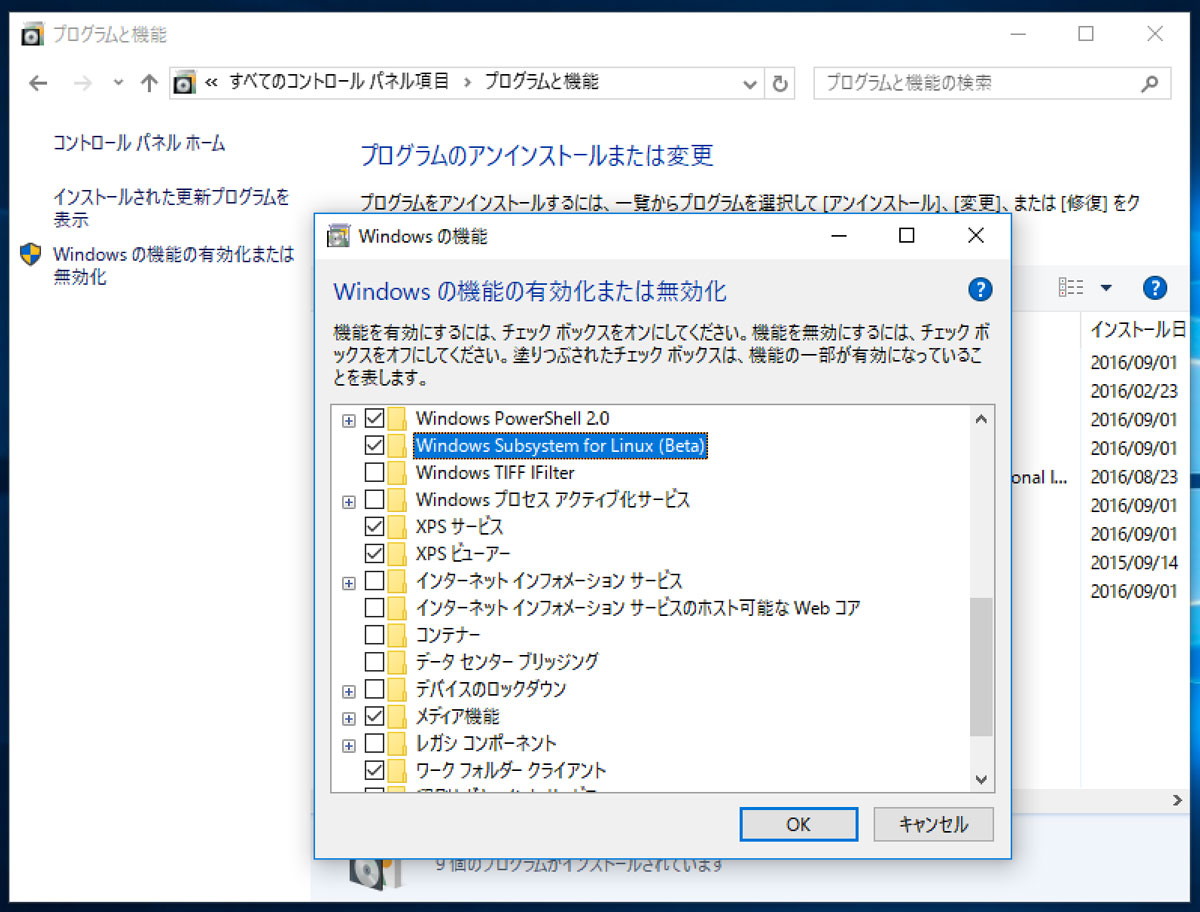This screenshot has width=1200, height=912.
Task: Check Web コア host service checkbox
Action: [375, 607]
